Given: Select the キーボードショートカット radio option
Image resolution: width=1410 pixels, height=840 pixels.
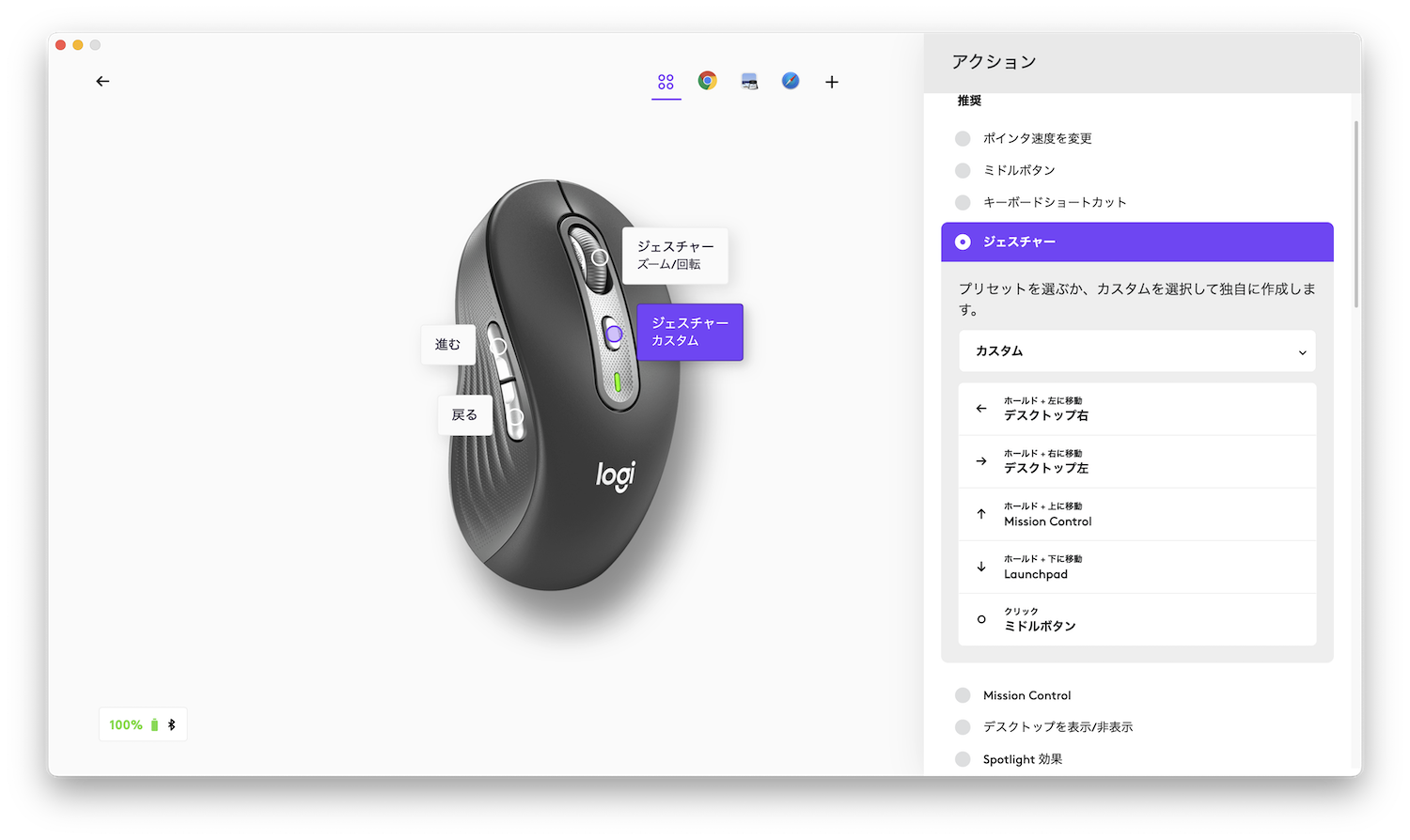Looking at the screenshot, I should click(963, 202).
